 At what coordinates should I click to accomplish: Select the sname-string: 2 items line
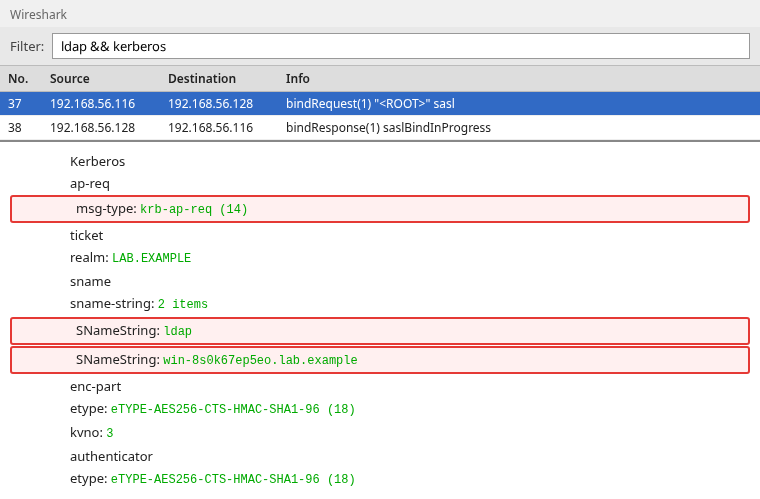tap(139, 304)
